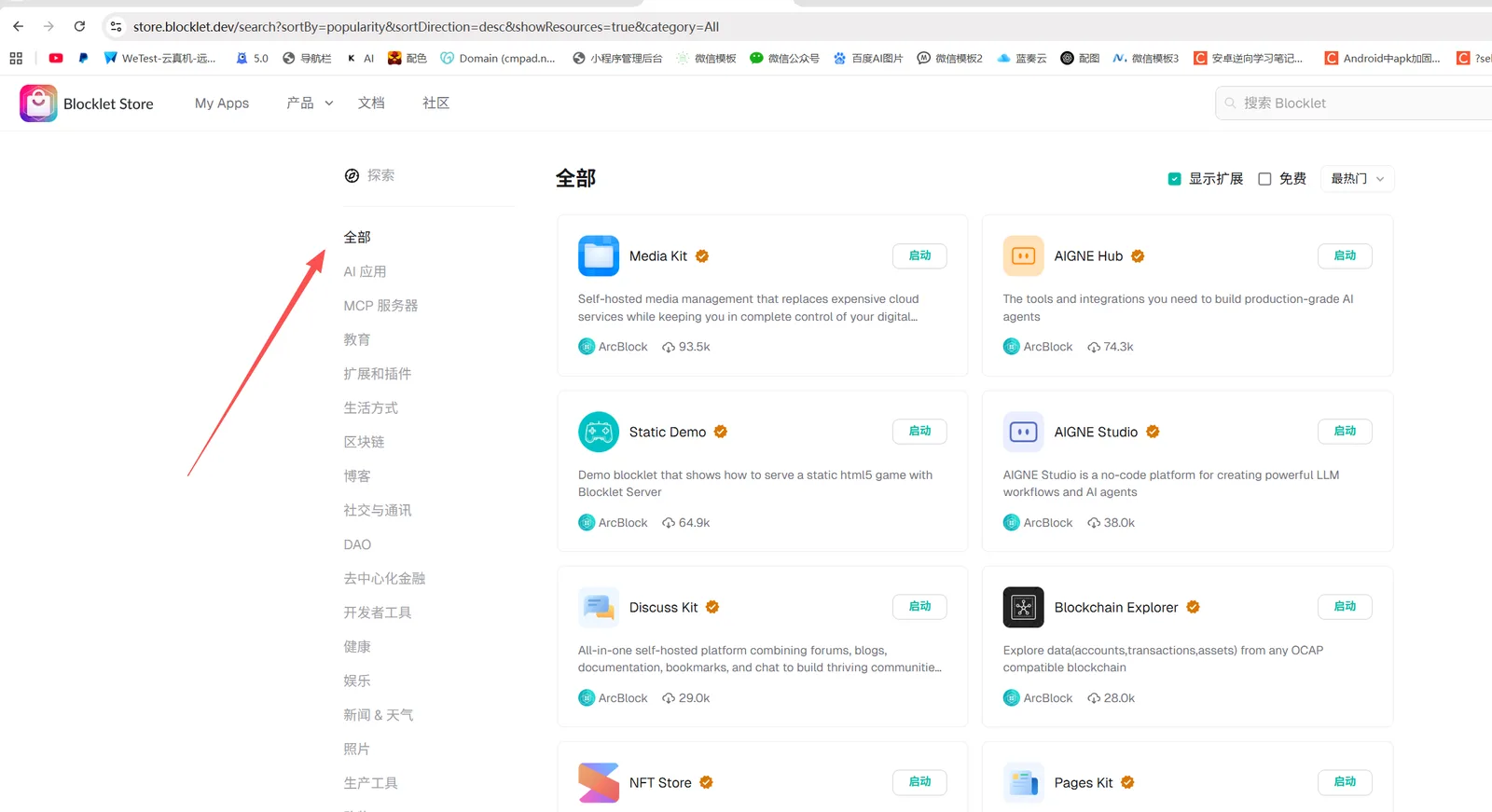Screen dimensions: 1492x812
Task: Expand the 产品 menu
Action: pos(310,103)
